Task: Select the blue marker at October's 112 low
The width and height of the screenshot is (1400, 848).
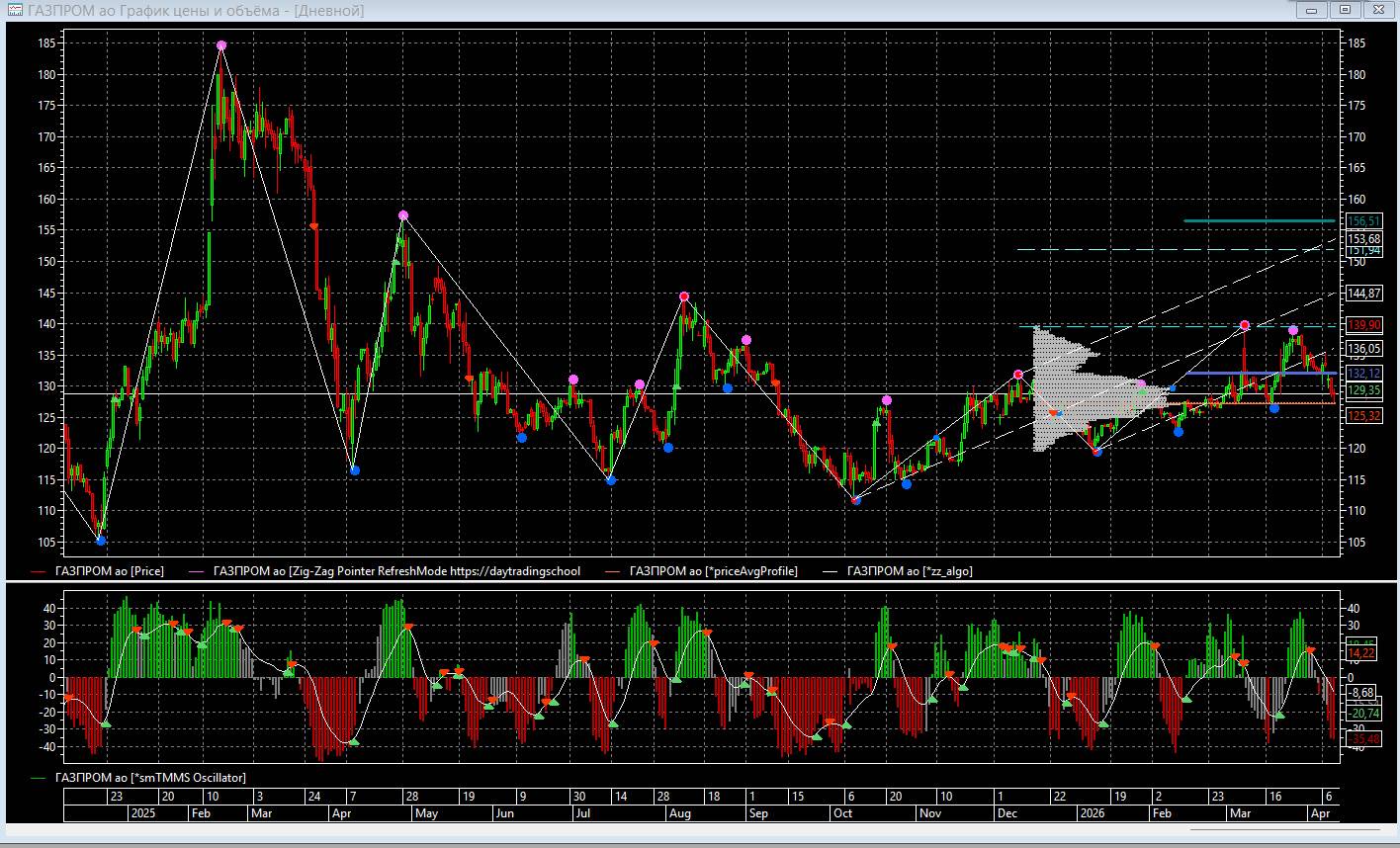Action: point(856,500)
